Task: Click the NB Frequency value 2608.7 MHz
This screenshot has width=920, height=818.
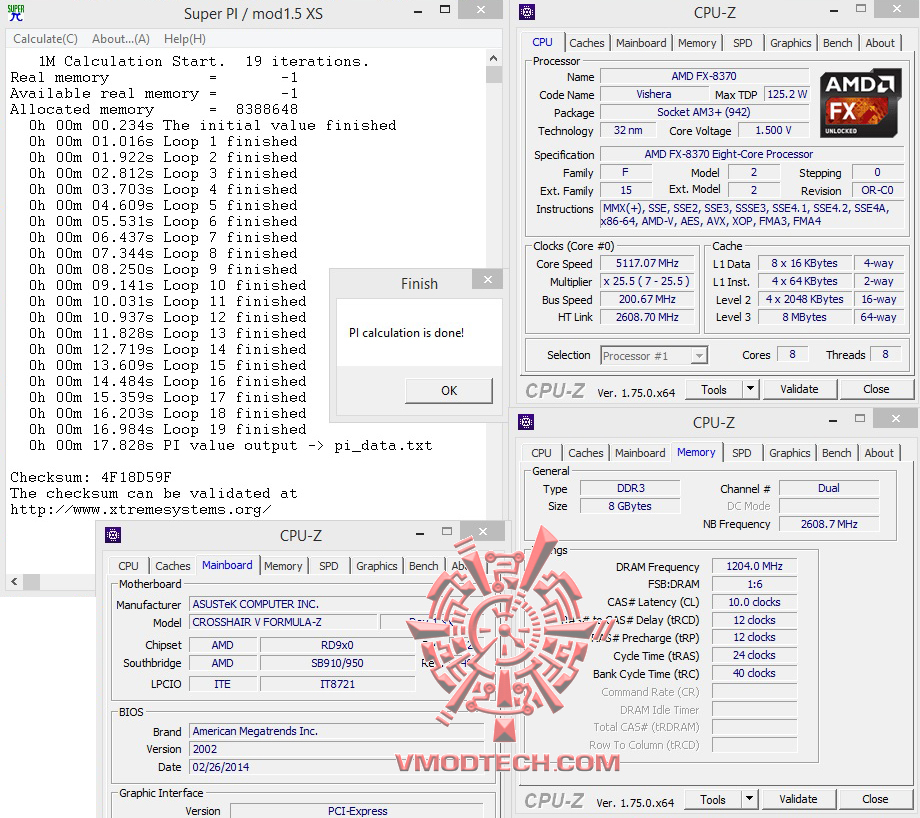Action: click(x=829, y=524)
